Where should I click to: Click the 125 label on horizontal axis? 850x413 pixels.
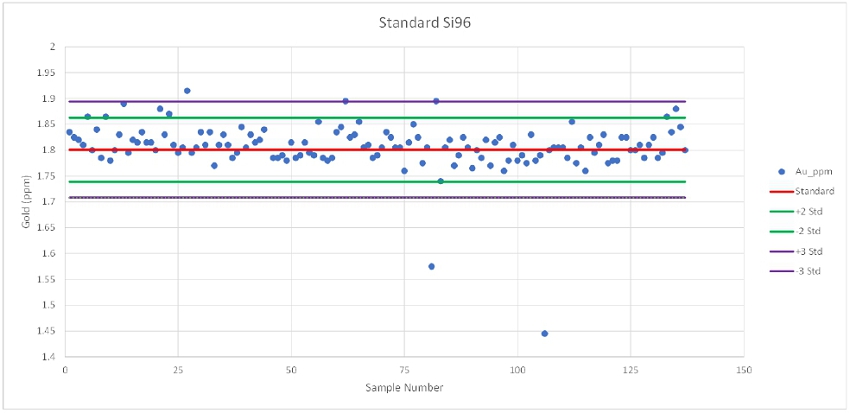[630, 370]
